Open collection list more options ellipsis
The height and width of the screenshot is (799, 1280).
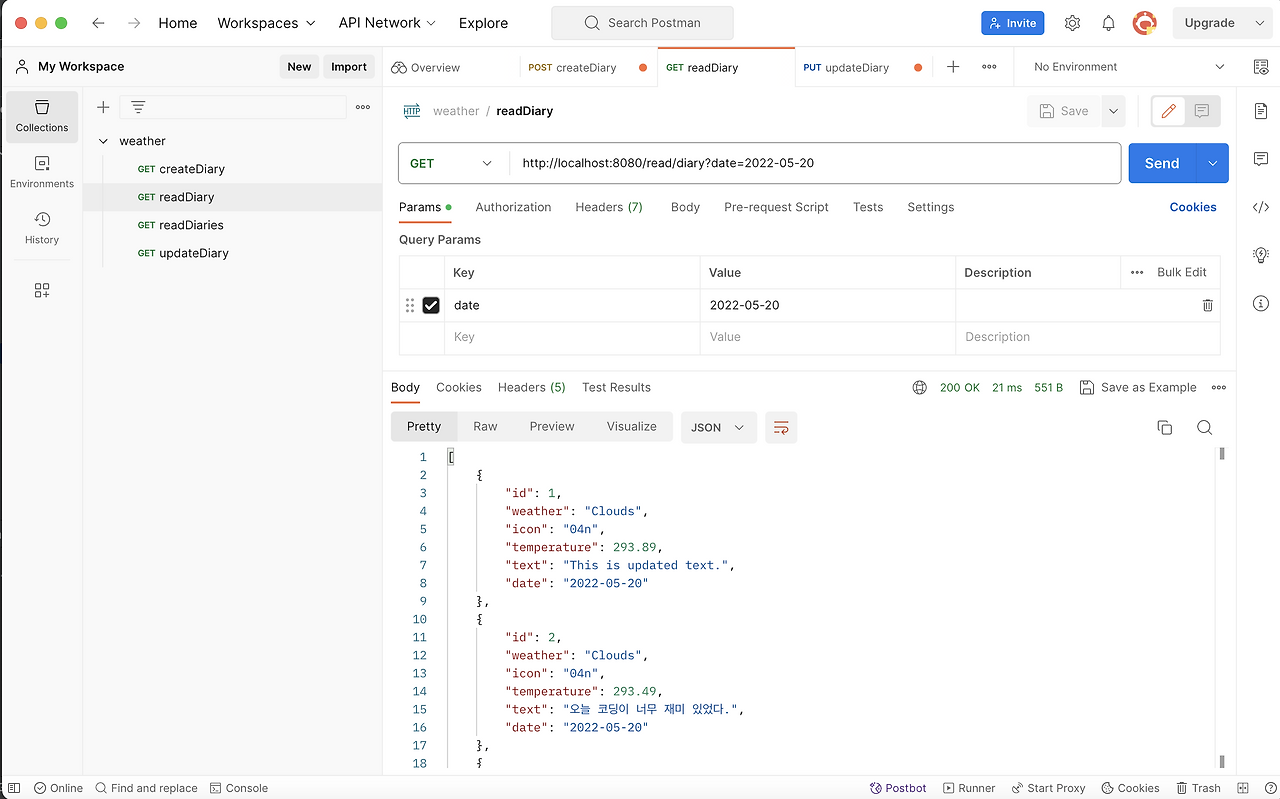click(363, 107)
